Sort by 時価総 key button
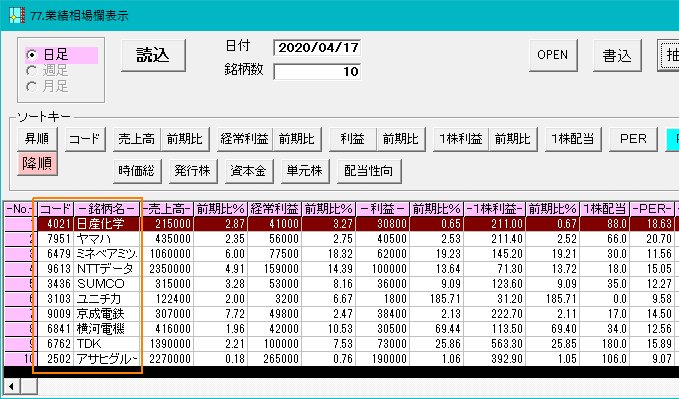679x399 pixels. point(137,172)
